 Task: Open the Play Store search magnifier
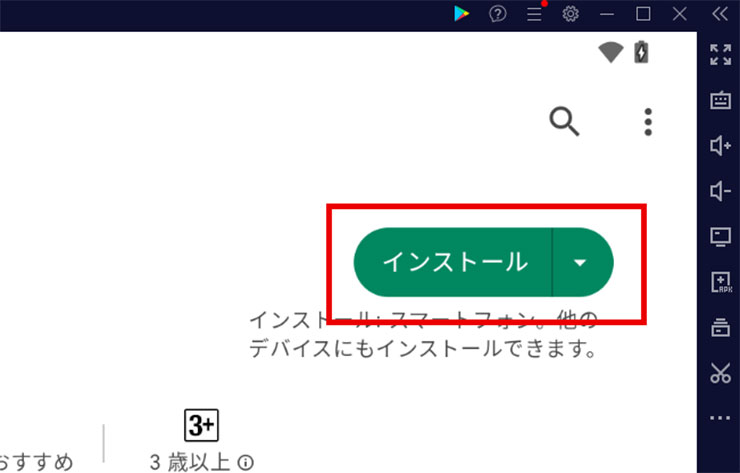[565, 121]
